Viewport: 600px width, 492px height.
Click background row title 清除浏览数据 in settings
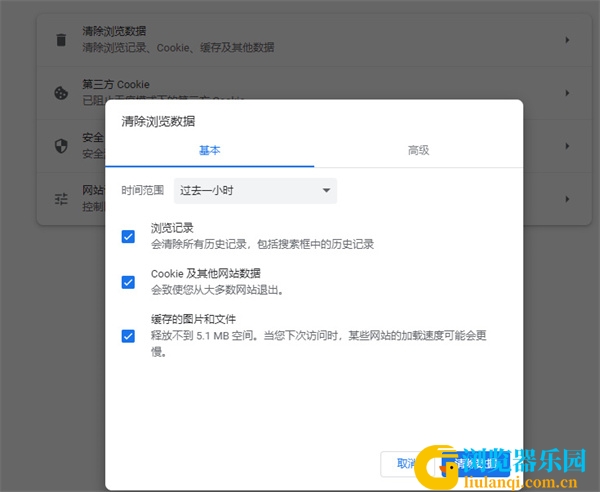114,31
